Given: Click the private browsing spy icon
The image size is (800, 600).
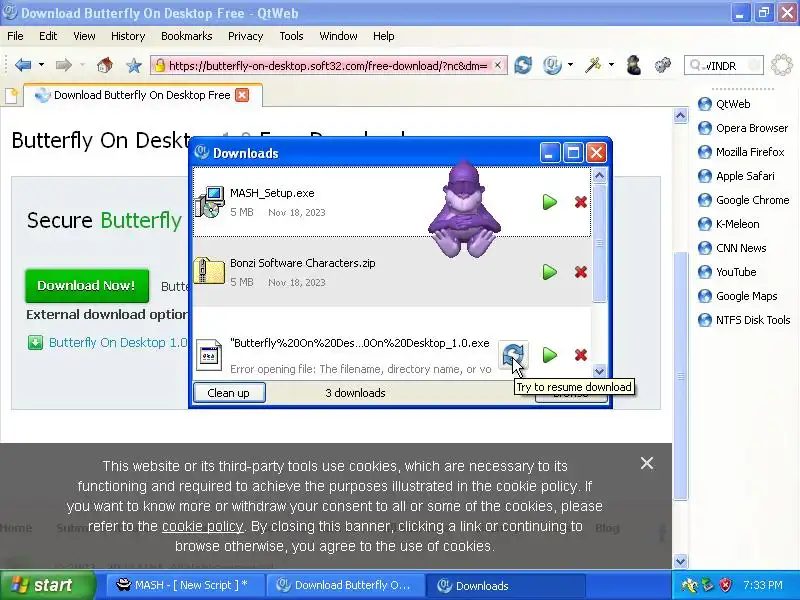Looking at the screenshot, I should tap(634, 65).
